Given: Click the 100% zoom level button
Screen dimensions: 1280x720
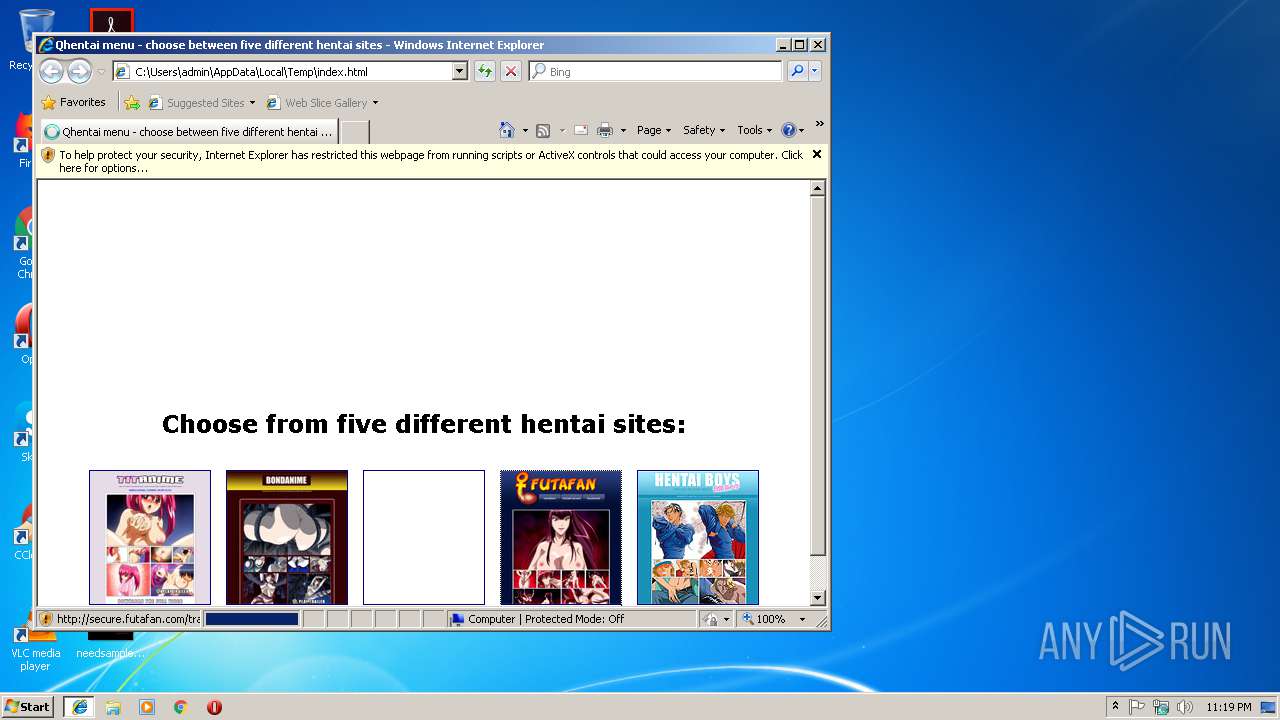Looking at the screenshot, I should [765, 619].
